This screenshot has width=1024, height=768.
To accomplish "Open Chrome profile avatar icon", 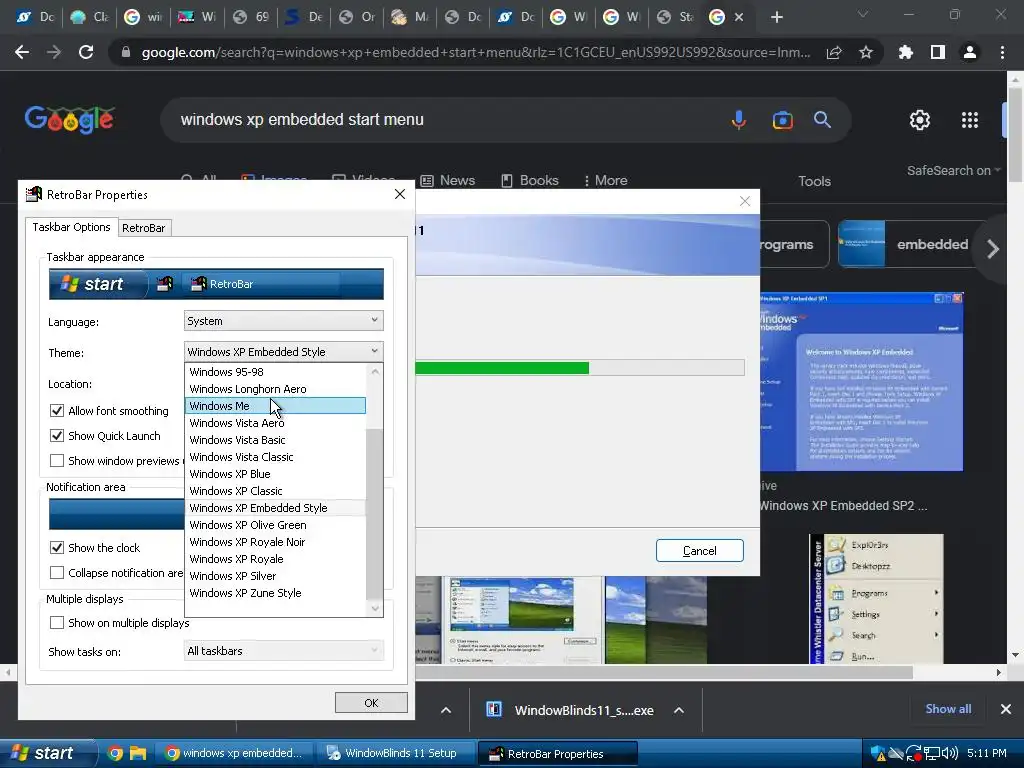I will pos(970,52).
